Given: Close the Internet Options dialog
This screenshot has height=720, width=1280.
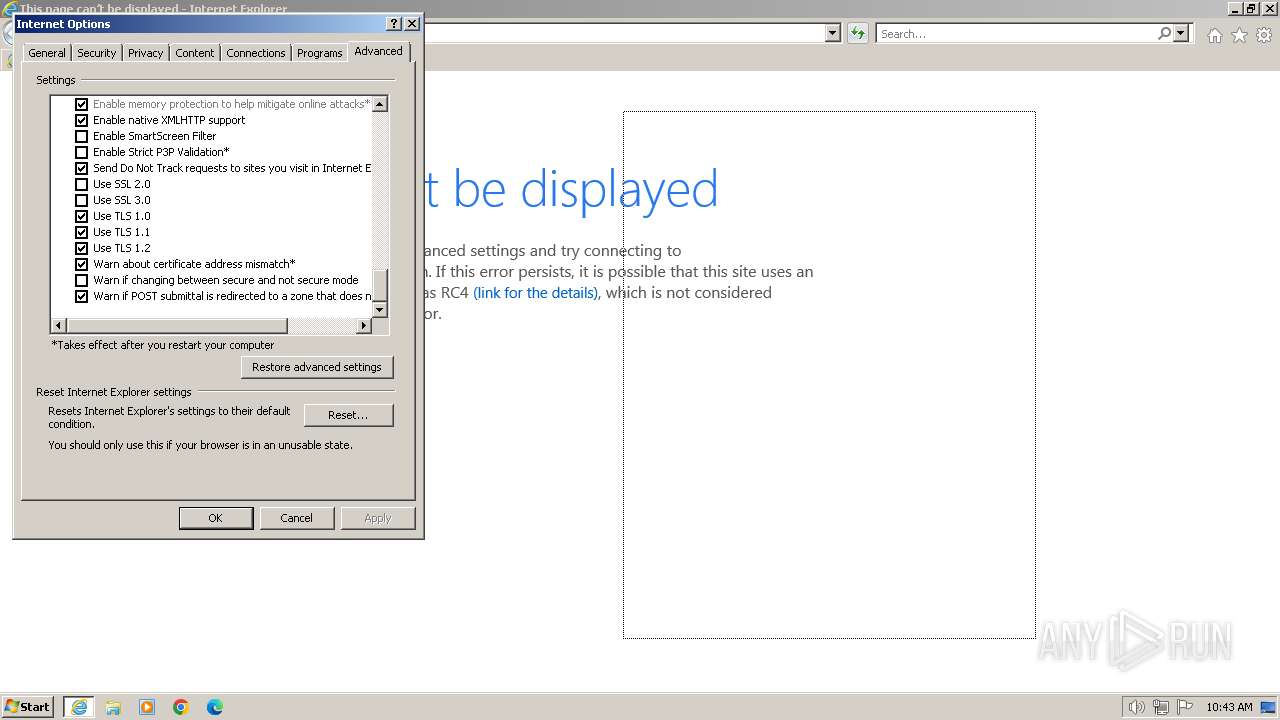Looking at the screenshot, I should 412,23.
